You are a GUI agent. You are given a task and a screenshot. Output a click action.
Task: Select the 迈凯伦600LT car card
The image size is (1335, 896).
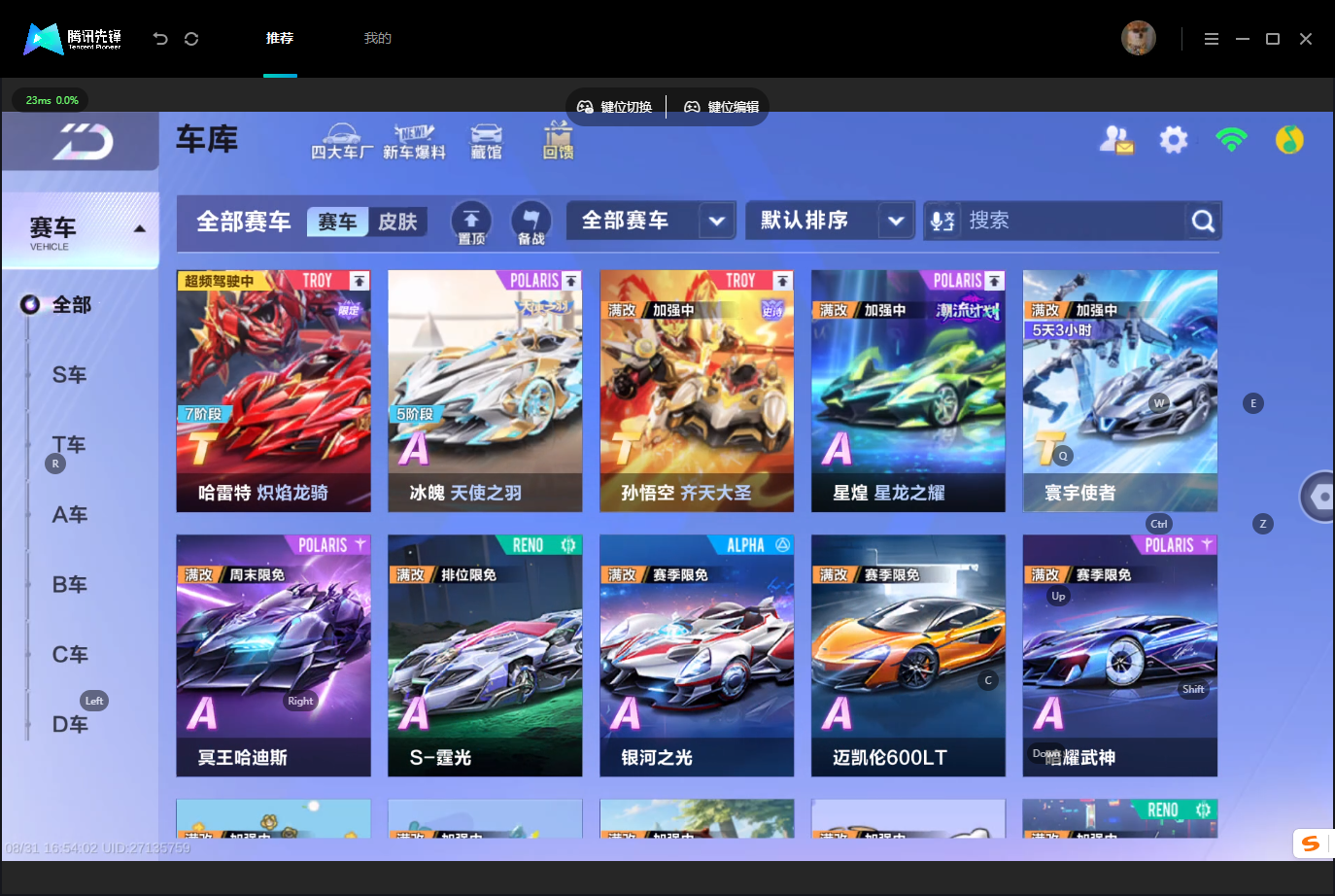(908, 655)
